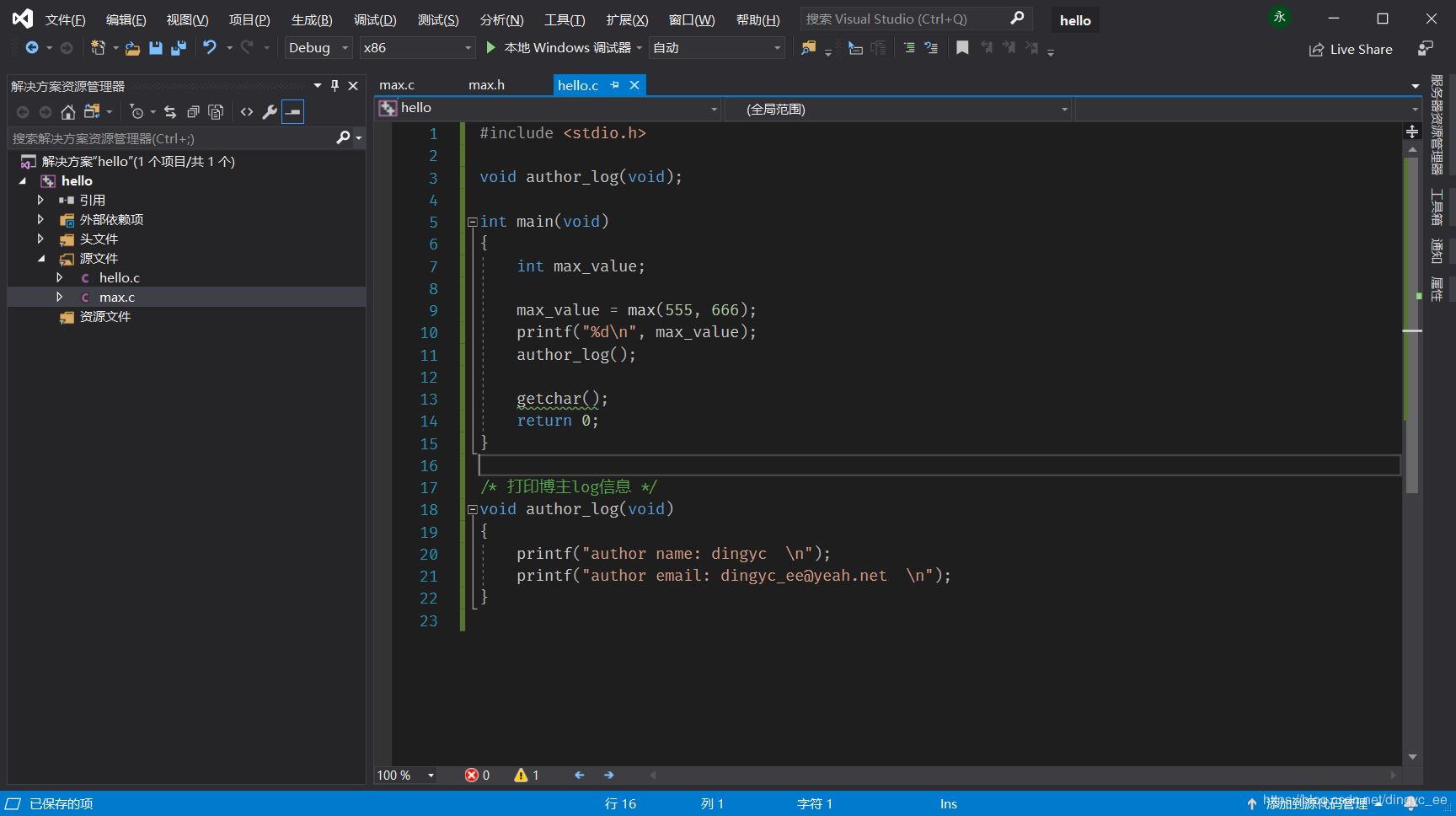Click the Find in Files folder icon
The width and height of the screenshot is (1456, 816).
(808, 48)
